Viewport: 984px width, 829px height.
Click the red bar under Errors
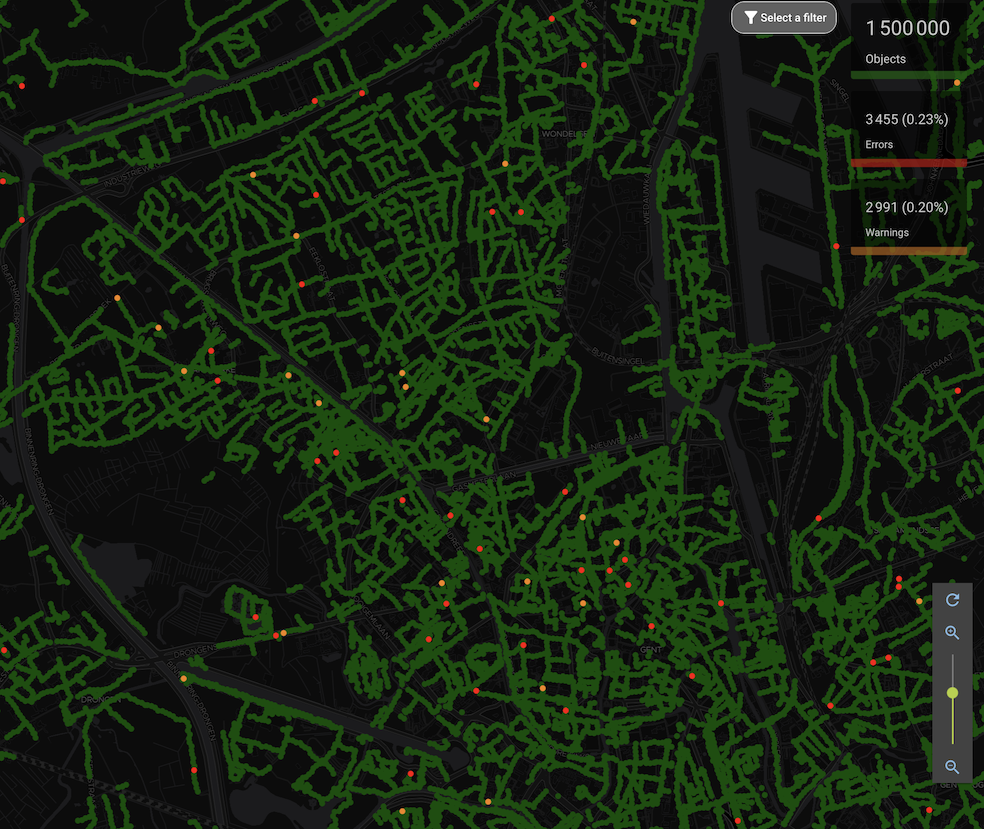click(x=907, y=162)
